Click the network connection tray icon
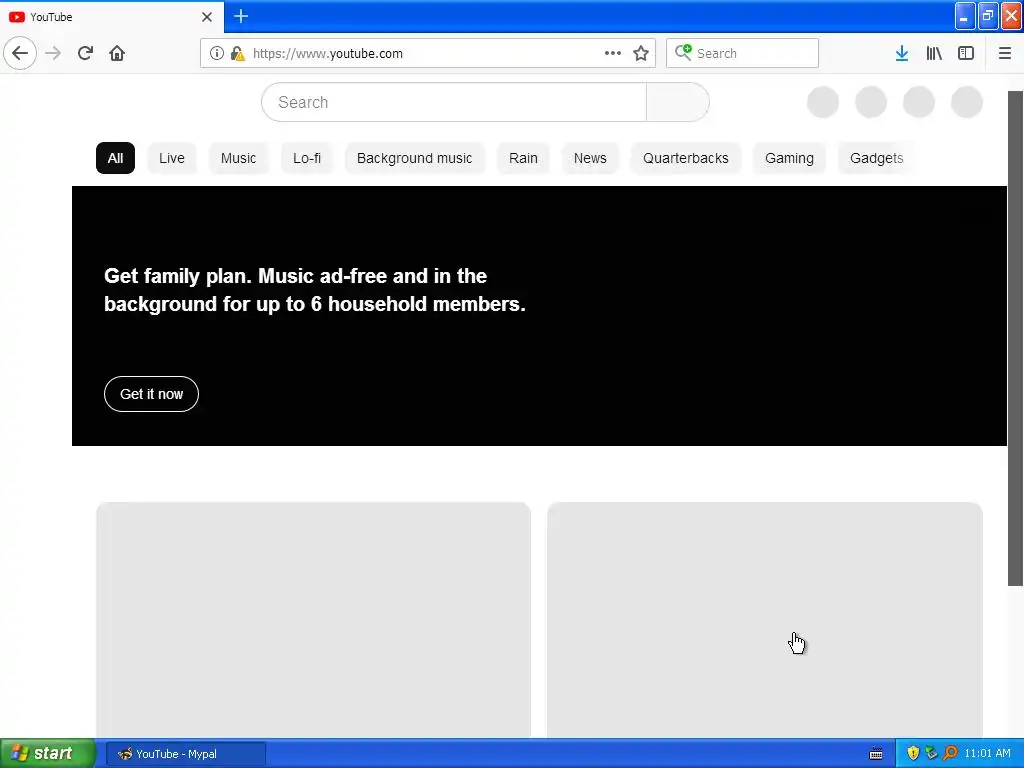The height and width of the screenshot is (768, 1024). point(931,754)
